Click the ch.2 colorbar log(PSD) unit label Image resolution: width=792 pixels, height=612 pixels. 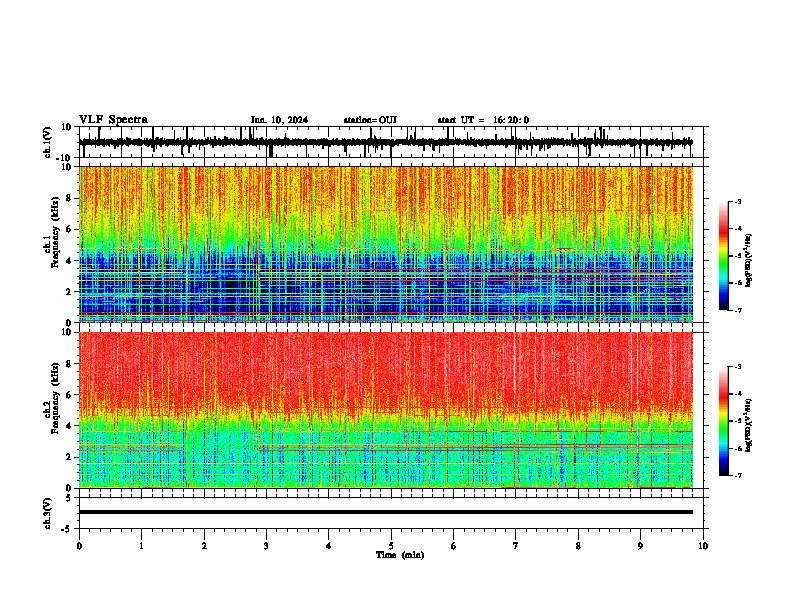pyautogui.click(x=749, y=426)
